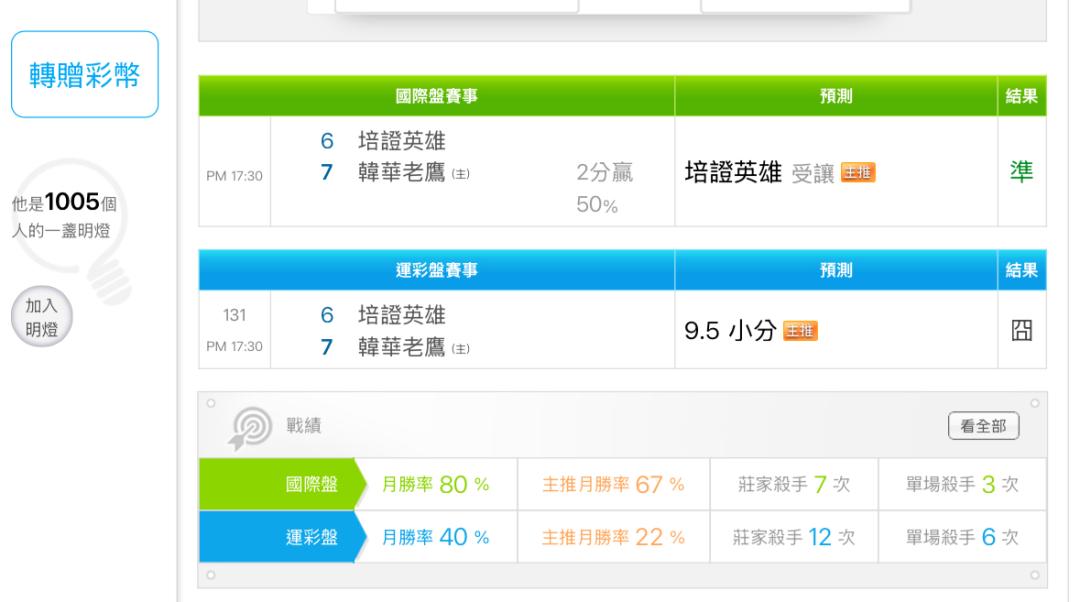The width and height of the screenshot is (1080, 602).
Task: Click 莊家殺手 12 次 stat cell
Action: coord(793,537)
